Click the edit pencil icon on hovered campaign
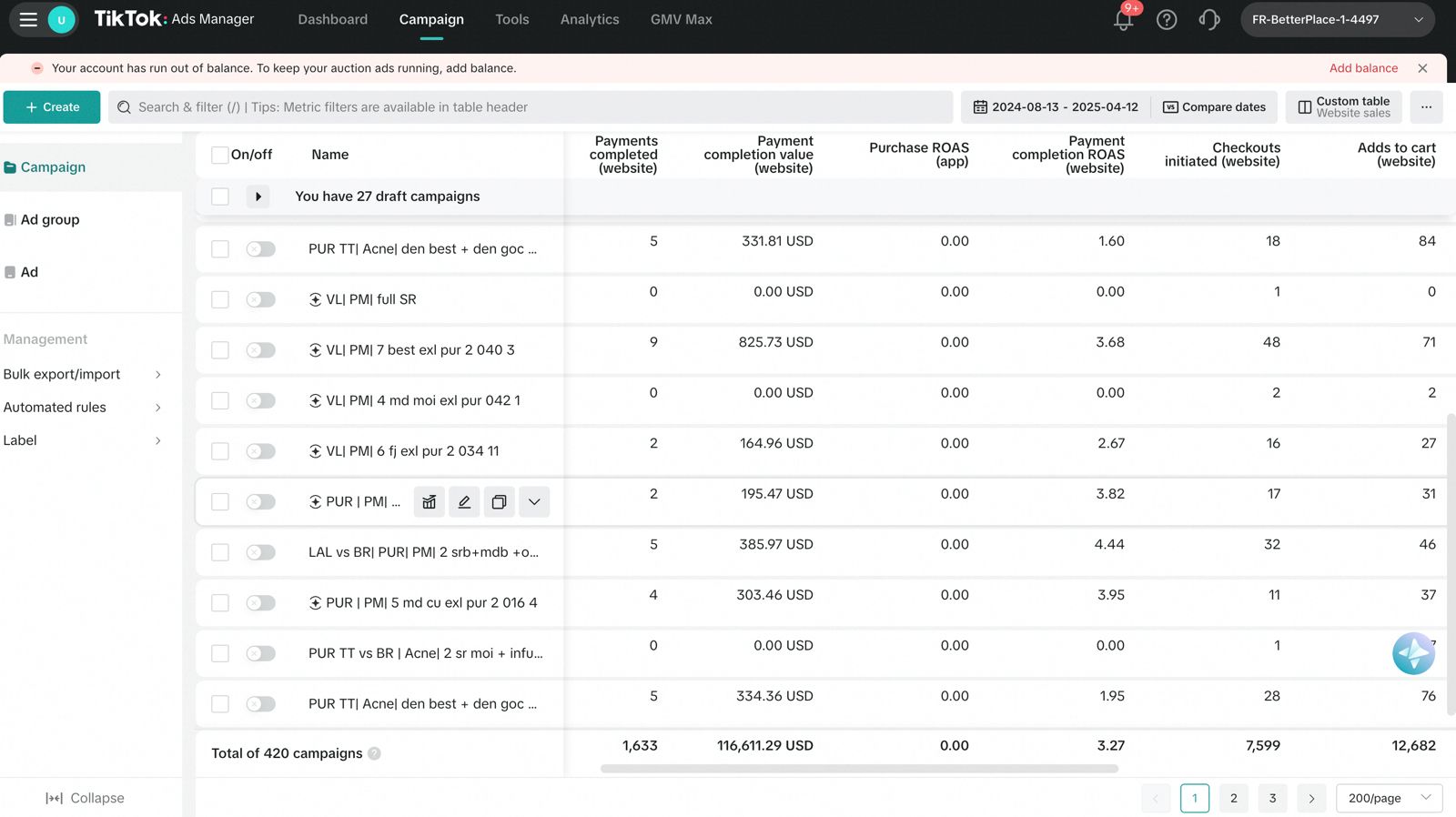This screenshot has height=817, width=1456. [464, 502]
